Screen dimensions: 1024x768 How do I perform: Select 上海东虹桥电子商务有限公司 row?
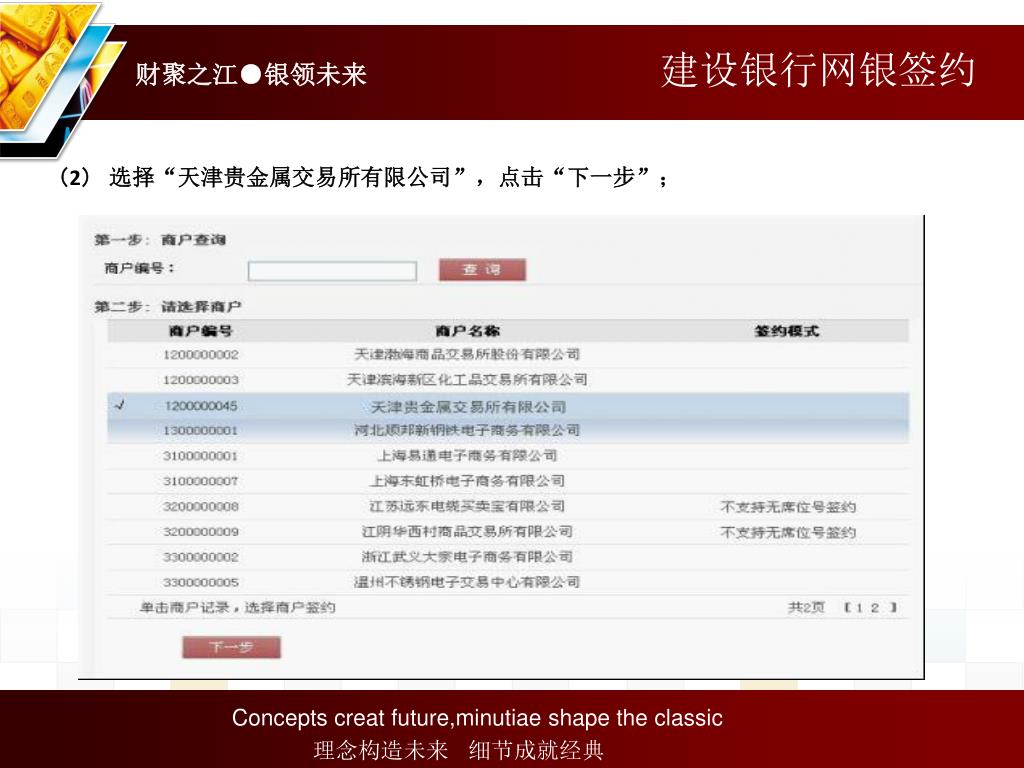click(508, 481)
